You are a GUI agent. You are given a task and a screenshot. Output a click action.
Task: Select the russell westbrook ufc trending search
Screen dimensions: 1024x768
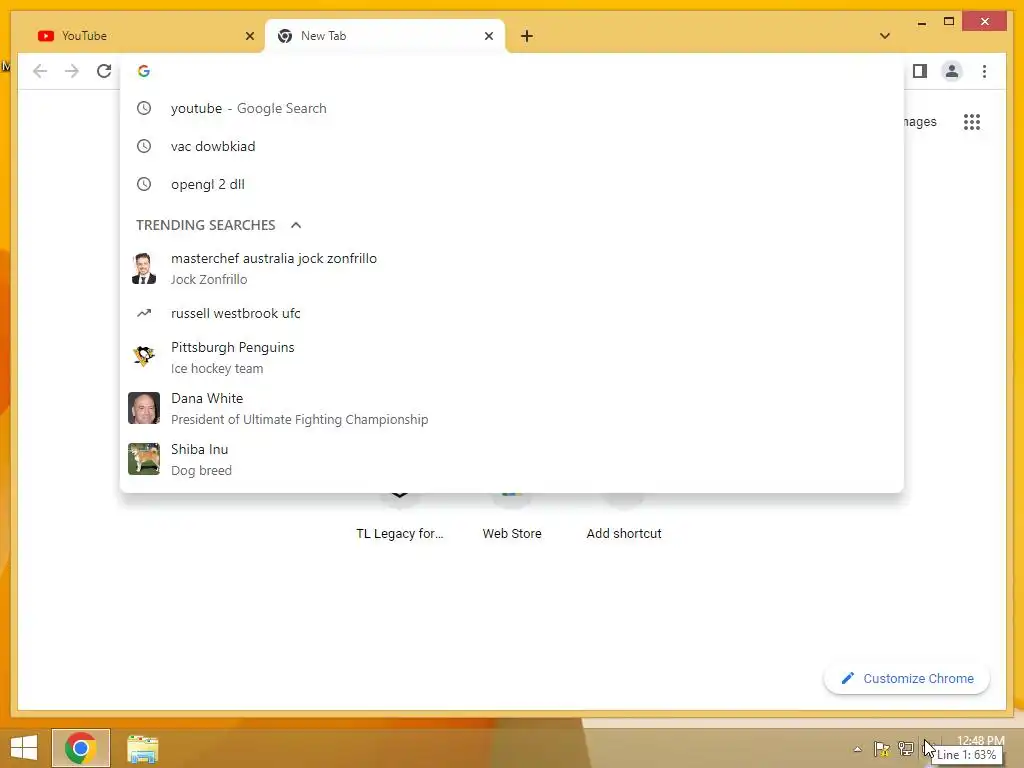[512, 313]
